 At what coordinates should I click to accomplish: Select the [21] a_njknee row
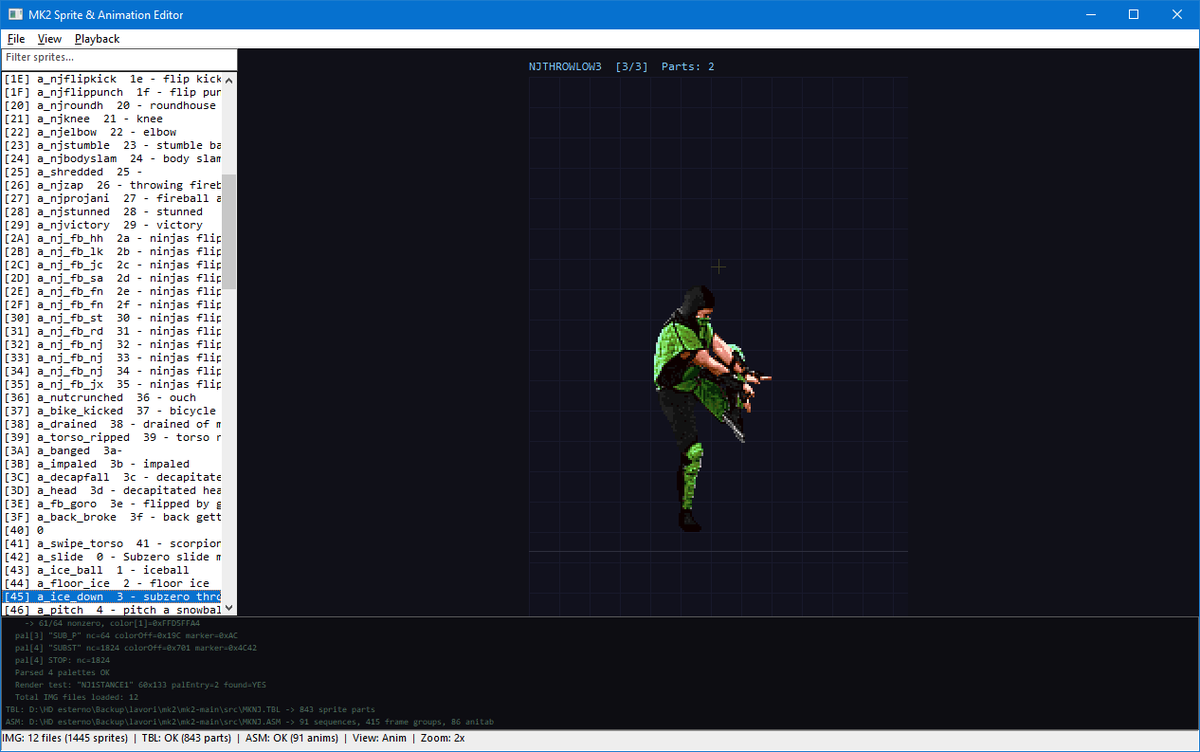tap(111, 119)
